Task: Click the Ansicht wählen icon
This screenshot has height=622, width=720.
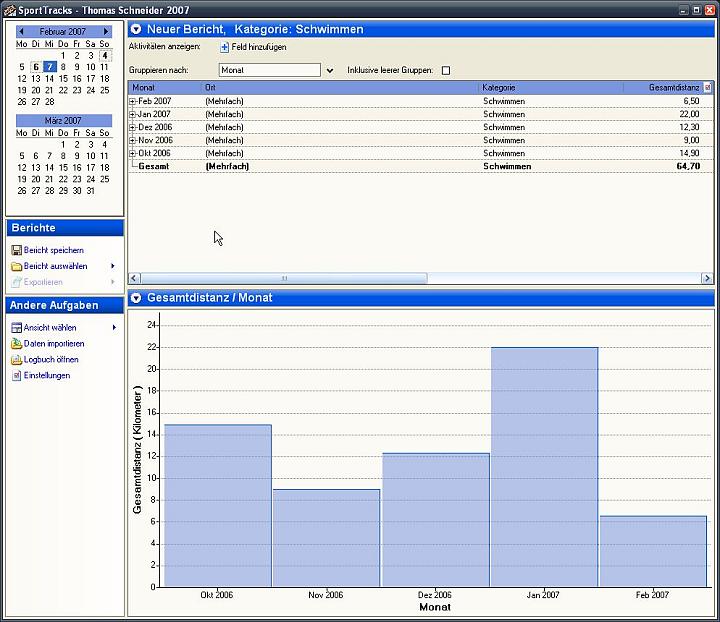Action: click(x=16, y=327)
